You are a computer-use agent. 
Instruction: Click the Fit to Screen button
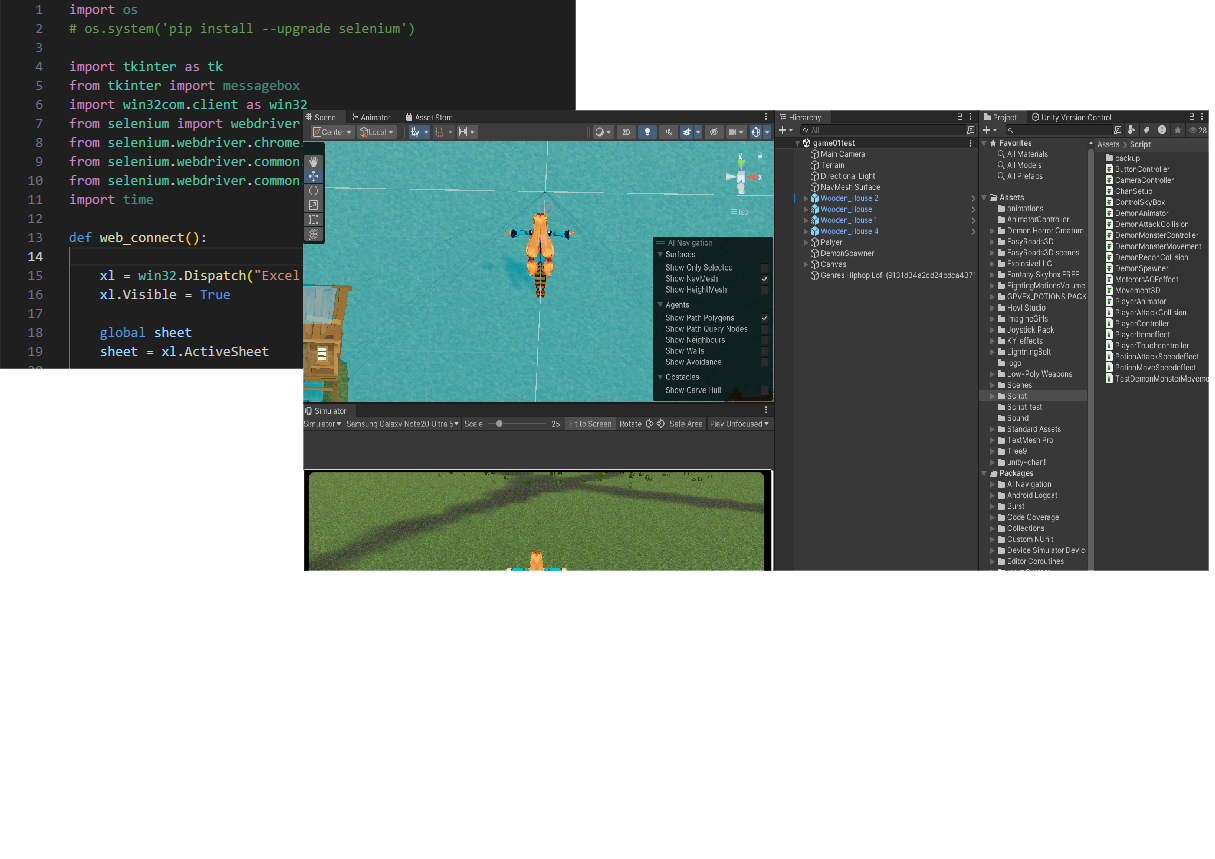(589, 424)
